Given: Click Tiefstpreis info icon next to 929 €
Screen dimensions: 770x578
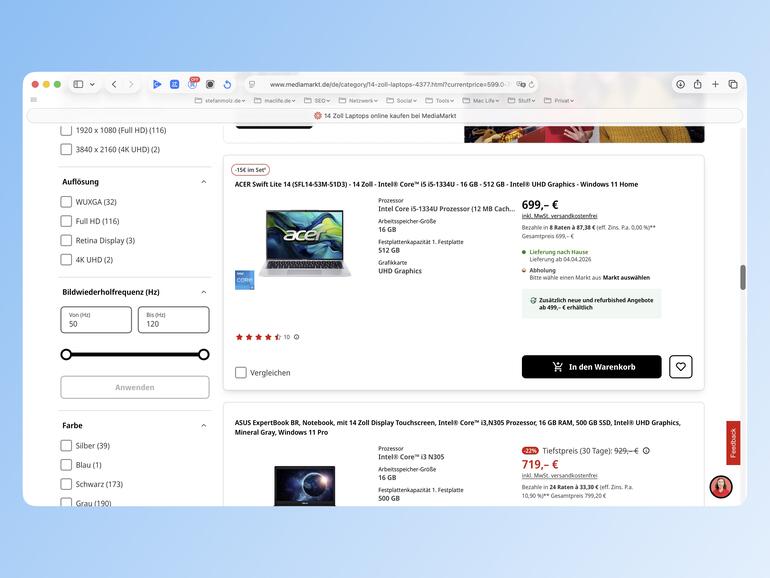Looking at the screenshot, I should click(x=646, y=451).
